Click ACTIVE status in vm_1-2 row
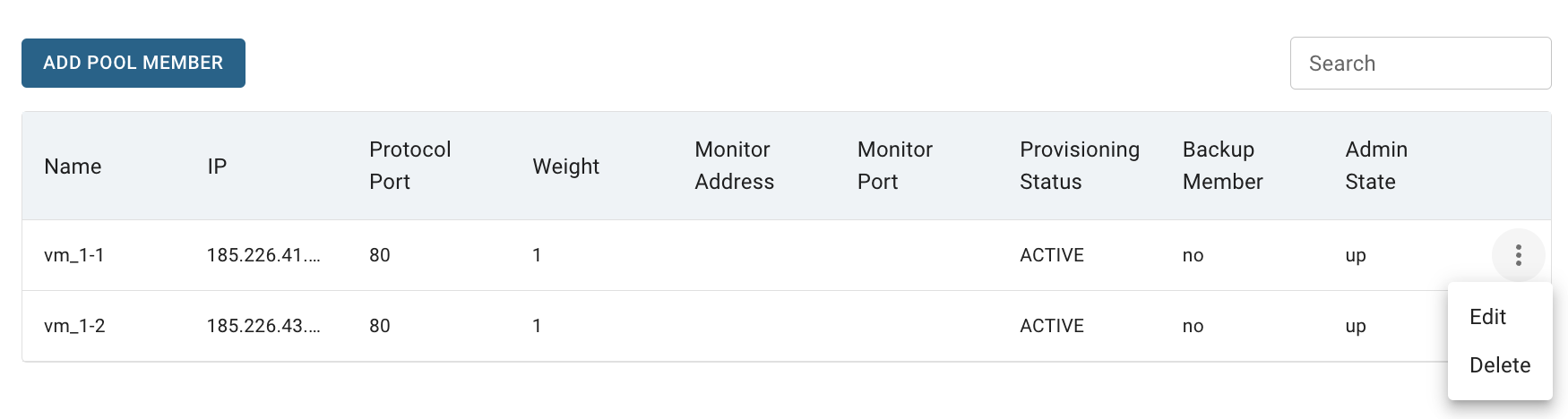 [x=1052, y=326]
